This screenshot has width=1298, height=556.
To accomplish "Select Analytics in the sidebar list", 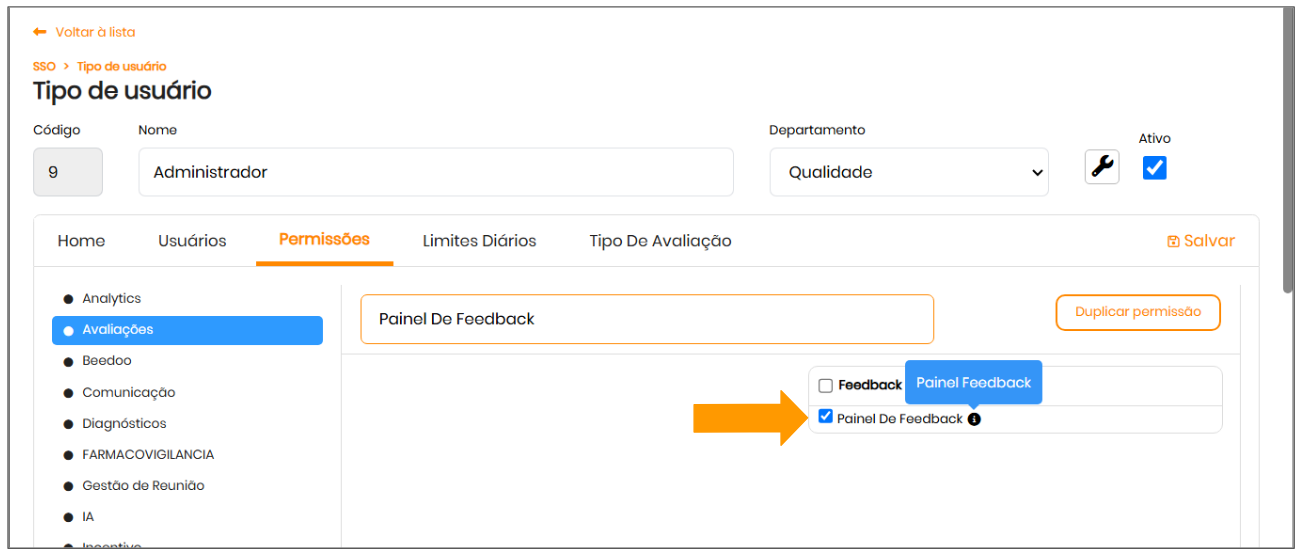I will tap(111, 298).
